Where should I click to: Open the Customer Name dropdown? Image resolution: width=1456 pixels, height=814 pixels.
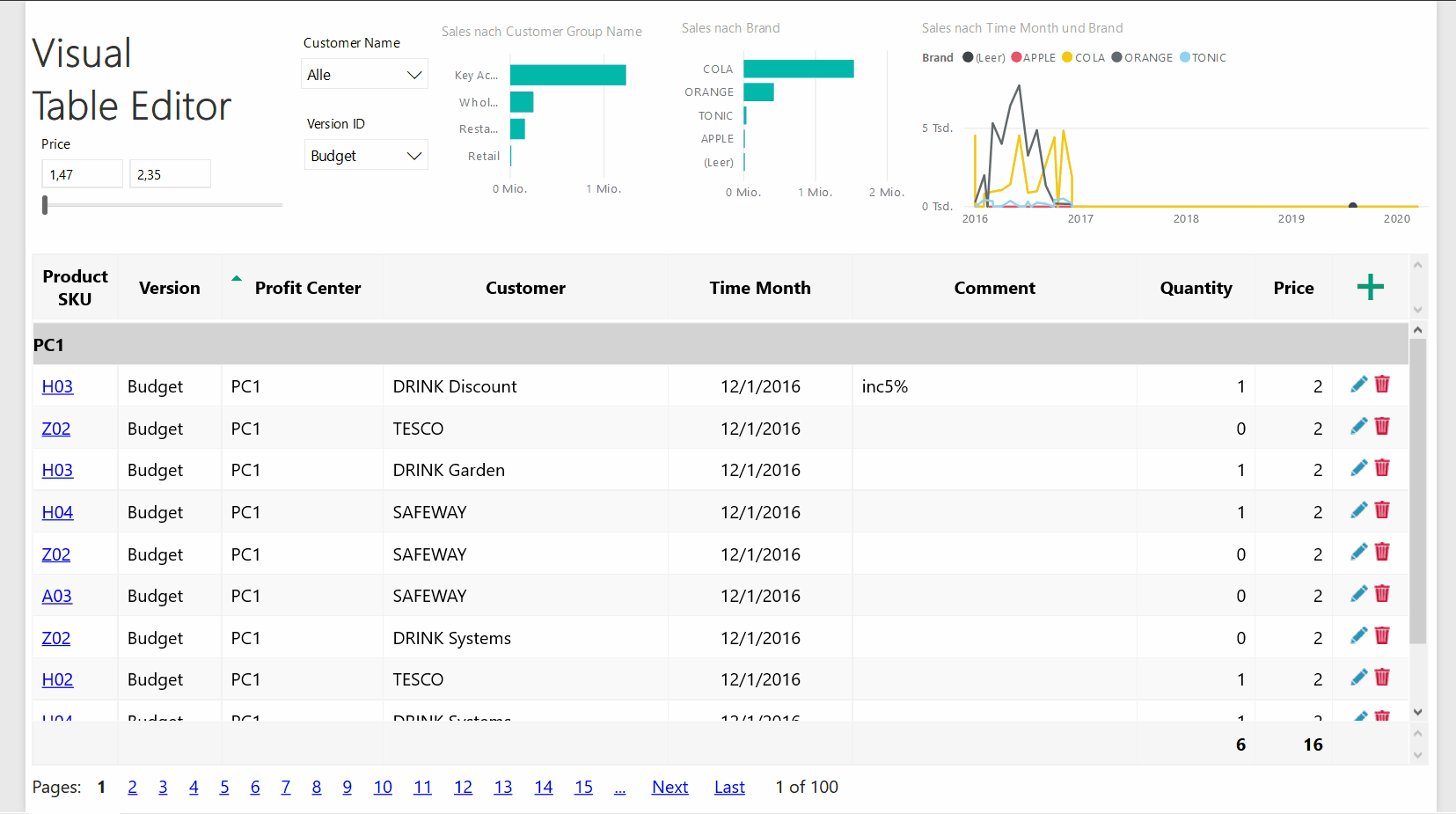(364, 75)
